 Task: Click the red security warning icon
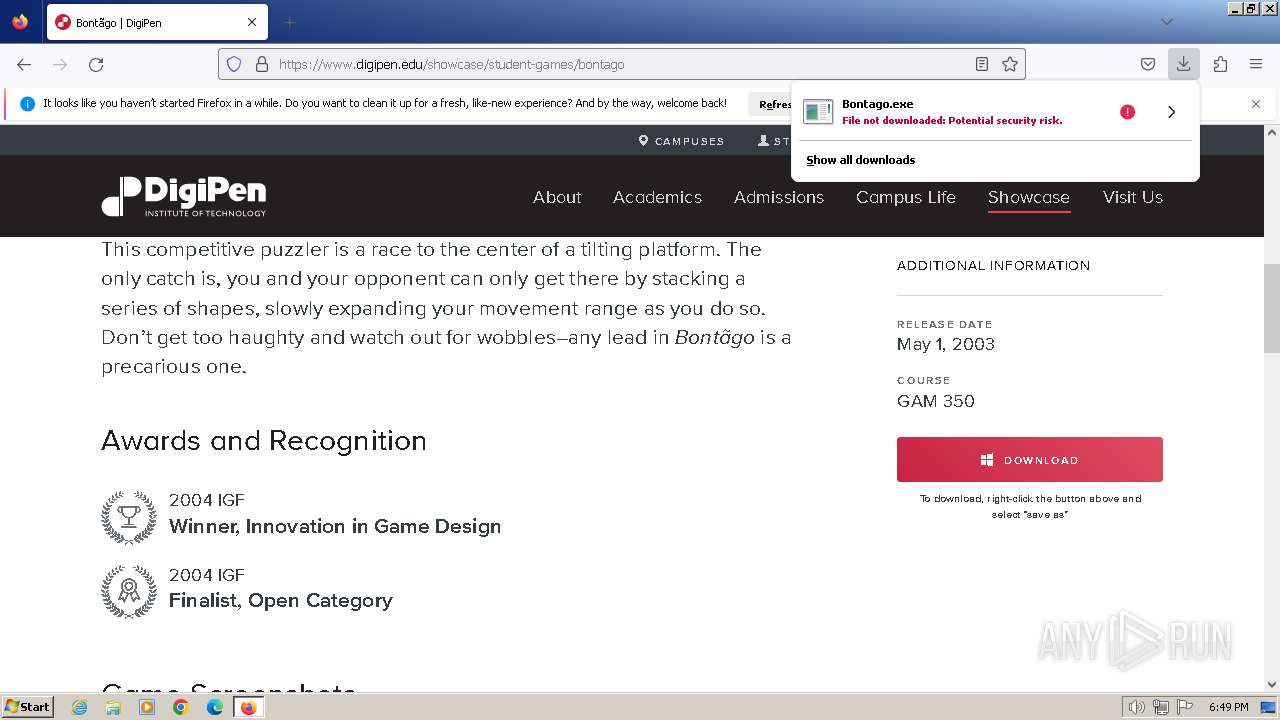coord(1127,112)
